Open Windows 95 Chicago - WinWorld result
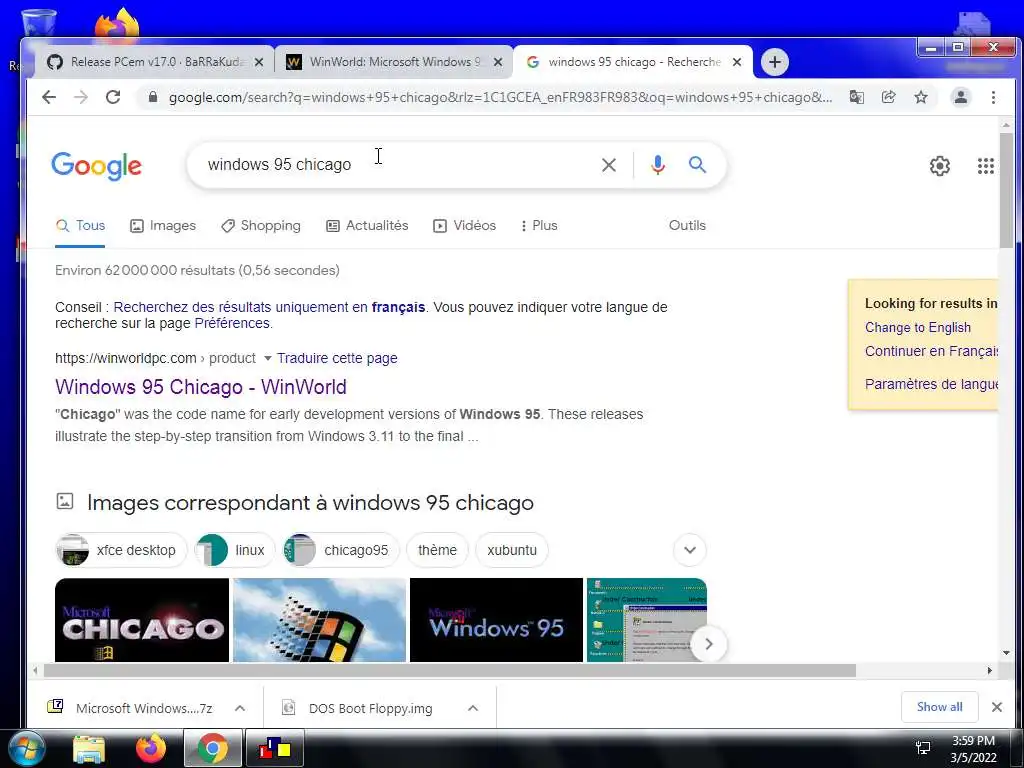 200,387
